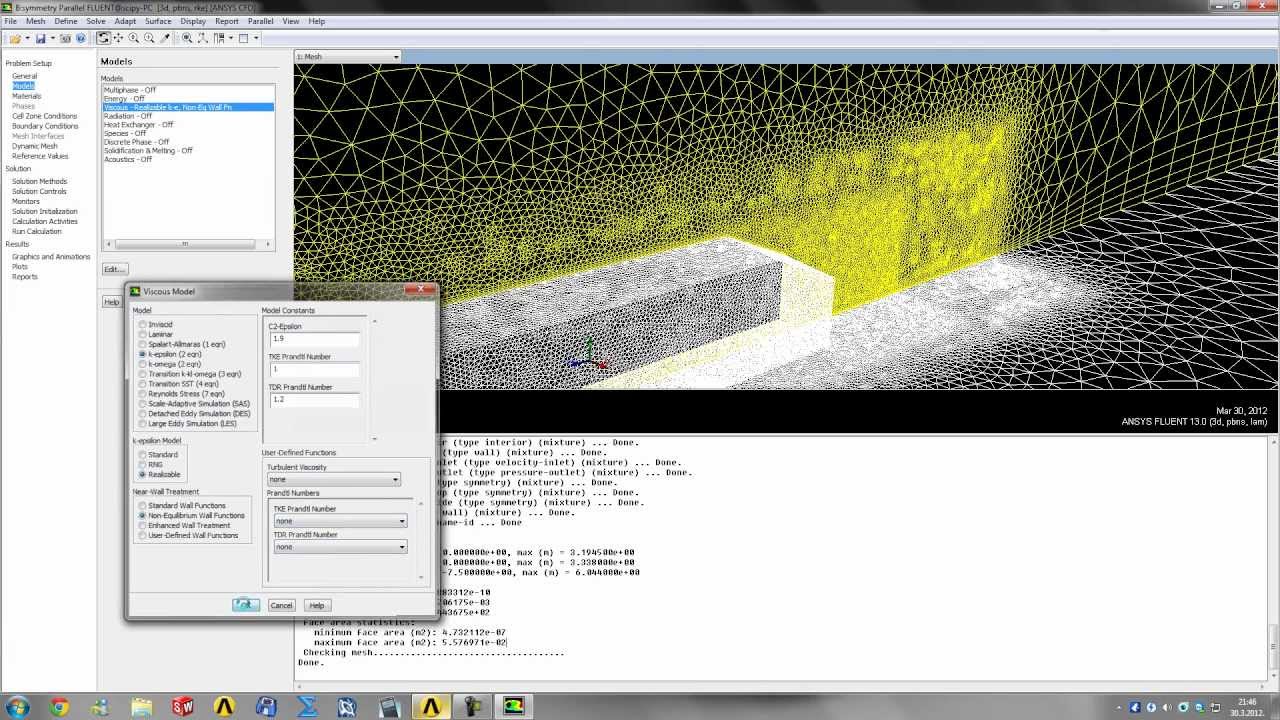Open the File menu
The image size is (1280, 720).
pyautogui.click(x=11, y=21)
